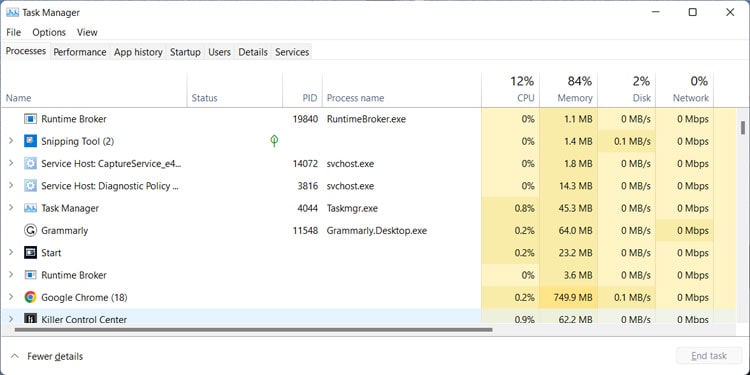Click the 45.3 MB memory value
The height and width of the screenshot is (375, 750).
576,208
